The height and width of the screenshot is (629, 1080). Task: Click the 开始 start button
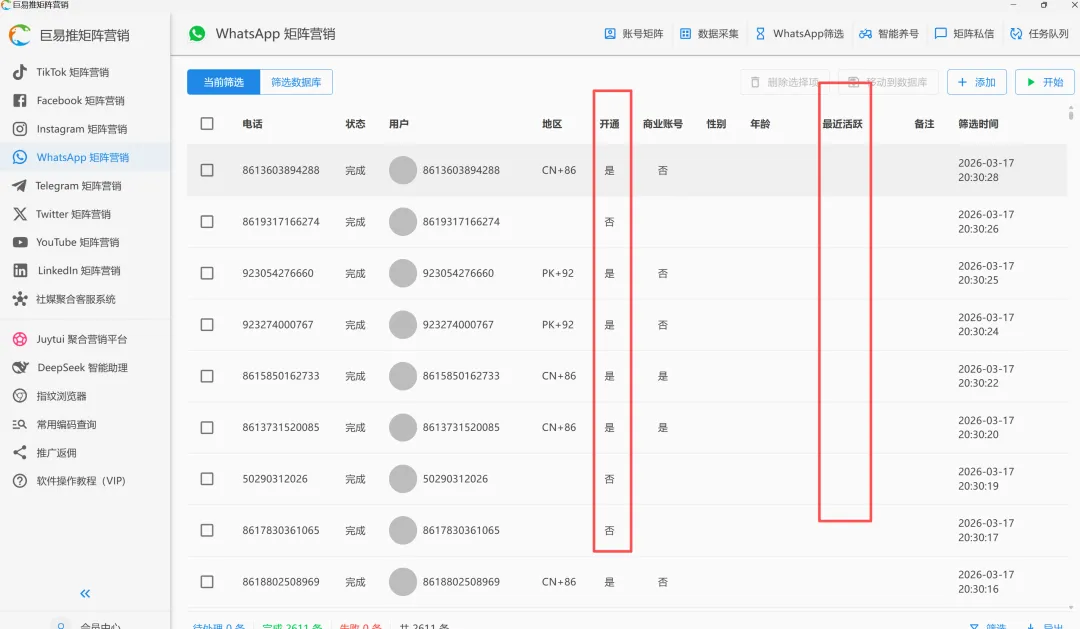(x=1044, y=82)
